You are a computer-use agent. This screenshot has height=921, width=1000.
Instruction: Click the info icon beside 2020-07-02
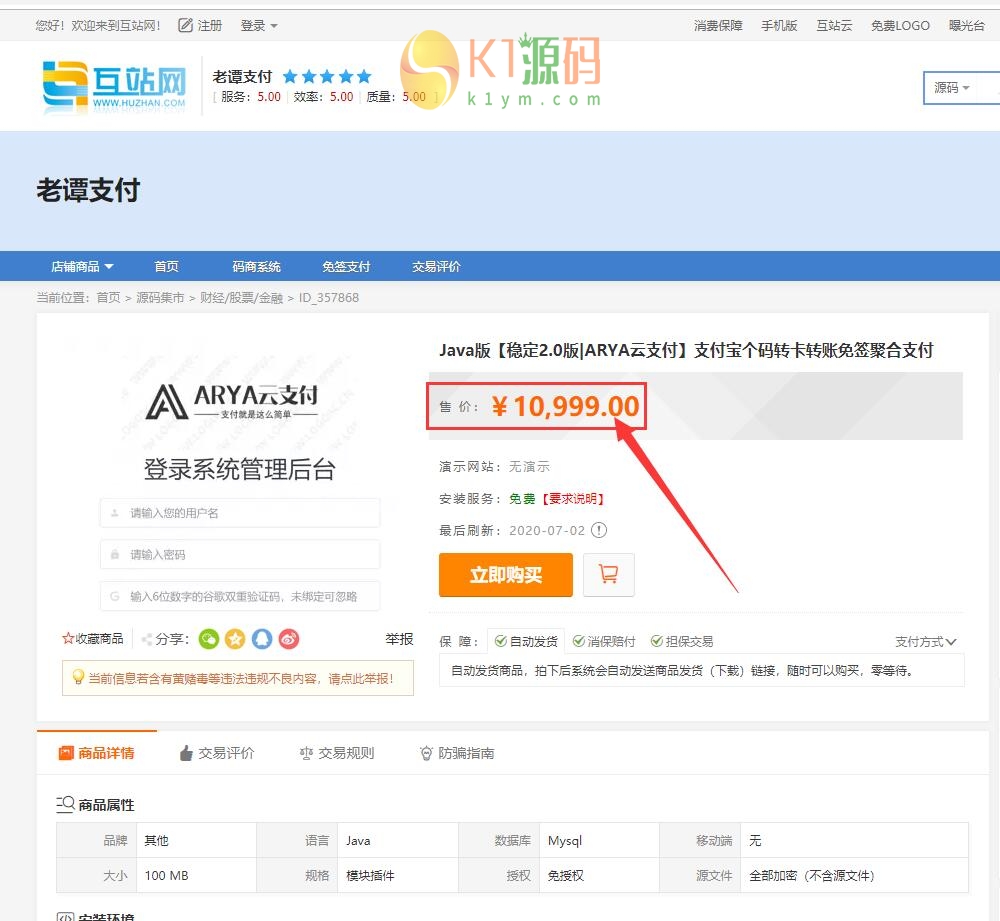(599, 530)
